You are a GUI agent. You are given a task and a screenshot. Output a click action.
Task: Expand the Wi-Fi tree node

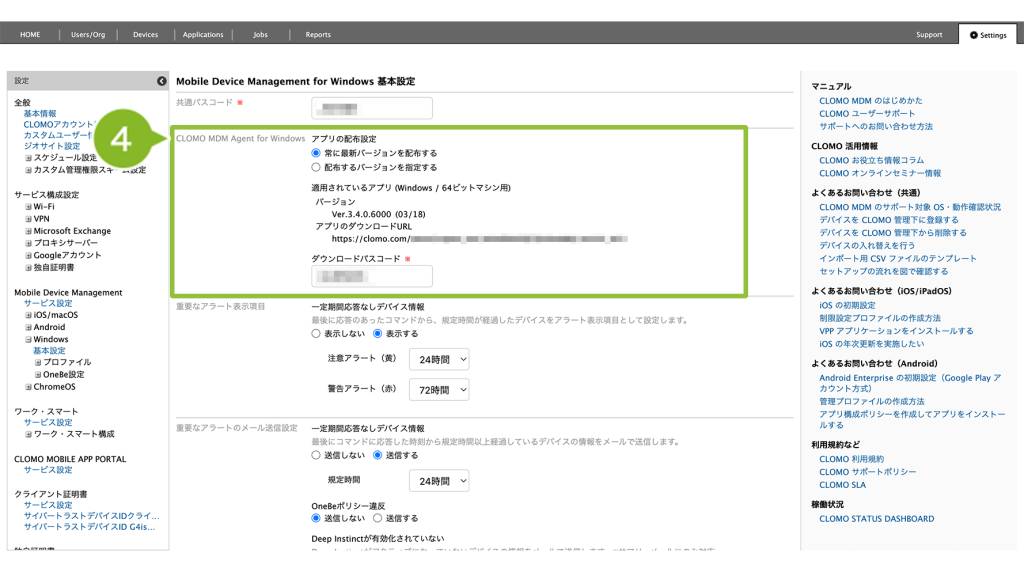click(28, 207)
